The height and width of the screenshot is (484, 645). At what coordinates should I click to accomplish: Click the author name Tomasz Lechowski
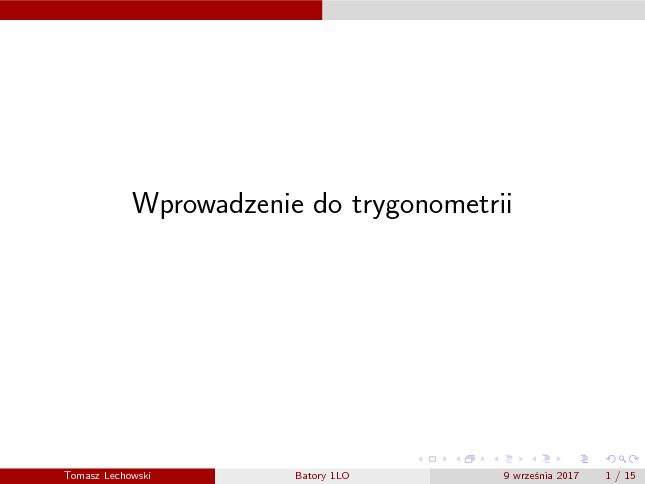coord(107,476)
